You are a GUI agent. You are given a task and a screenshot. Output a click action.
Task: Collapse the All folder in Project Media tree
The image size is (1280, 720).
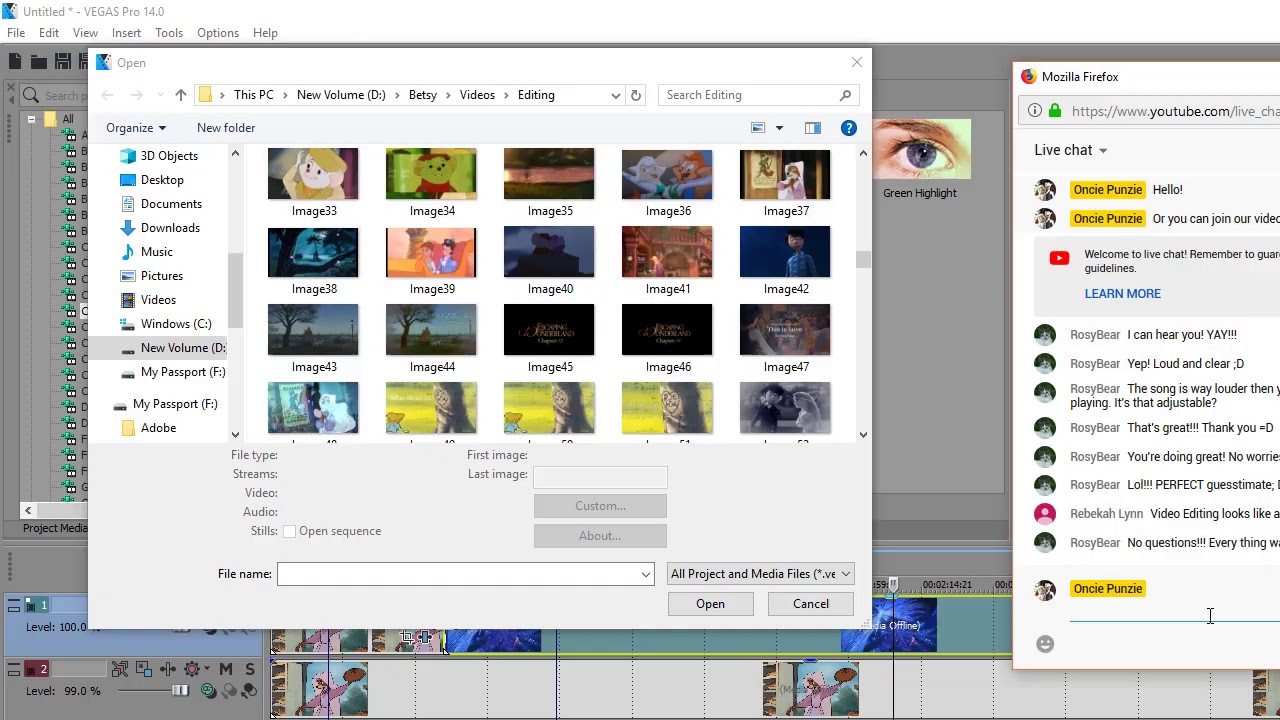tap(31, 119)
